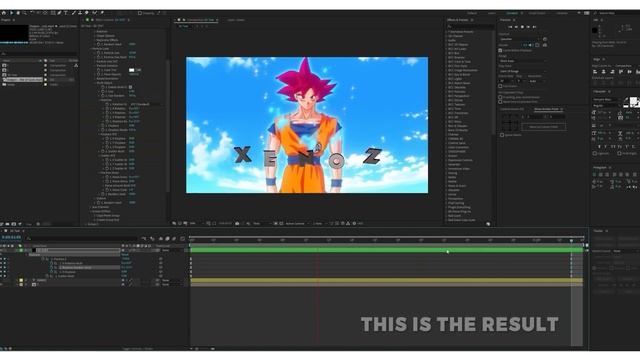The height and width of the screenshot is (360, 640).
Task: Click the Project panel search field
Action: [39, 53]
